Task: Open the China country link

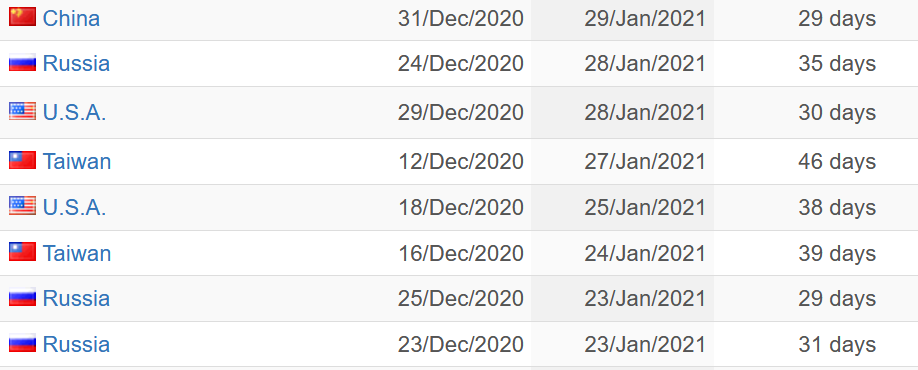Action: pos(71,18)
